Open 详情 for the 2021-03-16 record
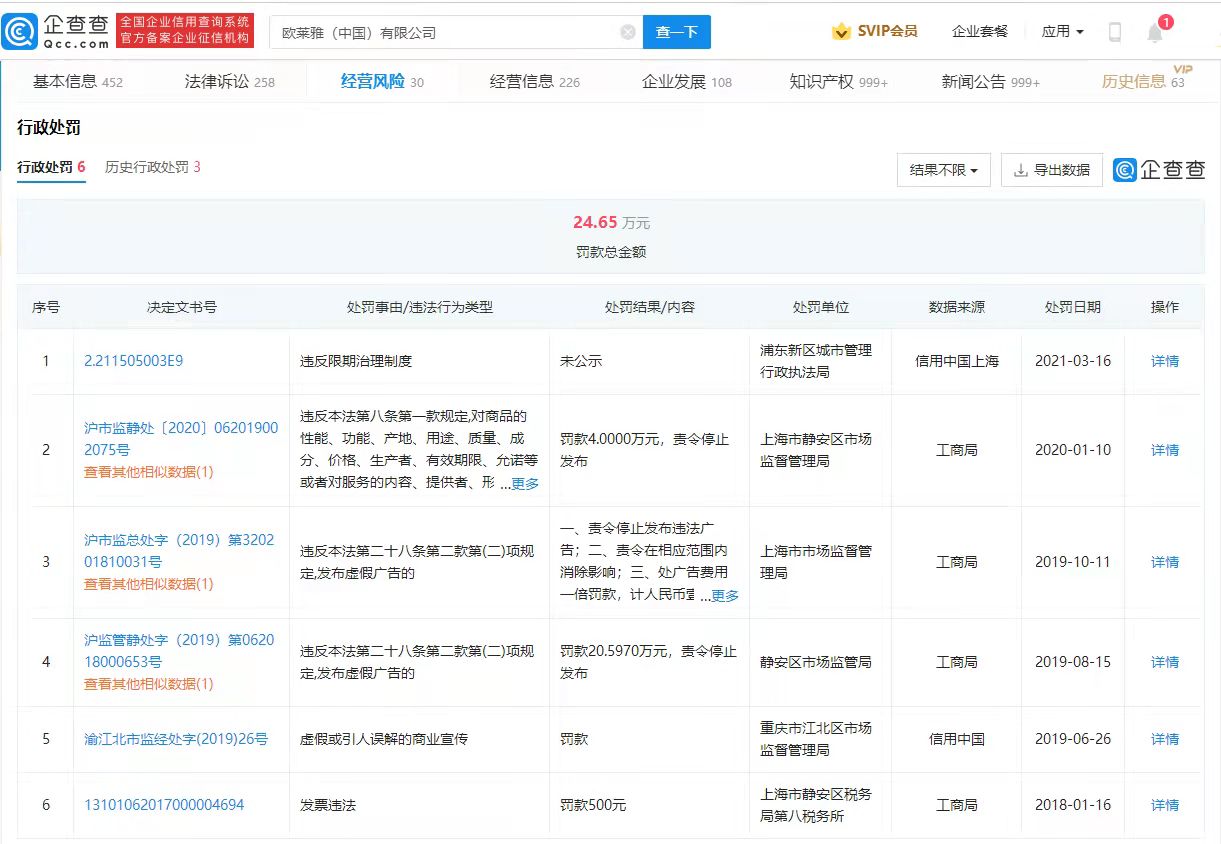Screen dimensions: 1221x844 coord(1165,361)
